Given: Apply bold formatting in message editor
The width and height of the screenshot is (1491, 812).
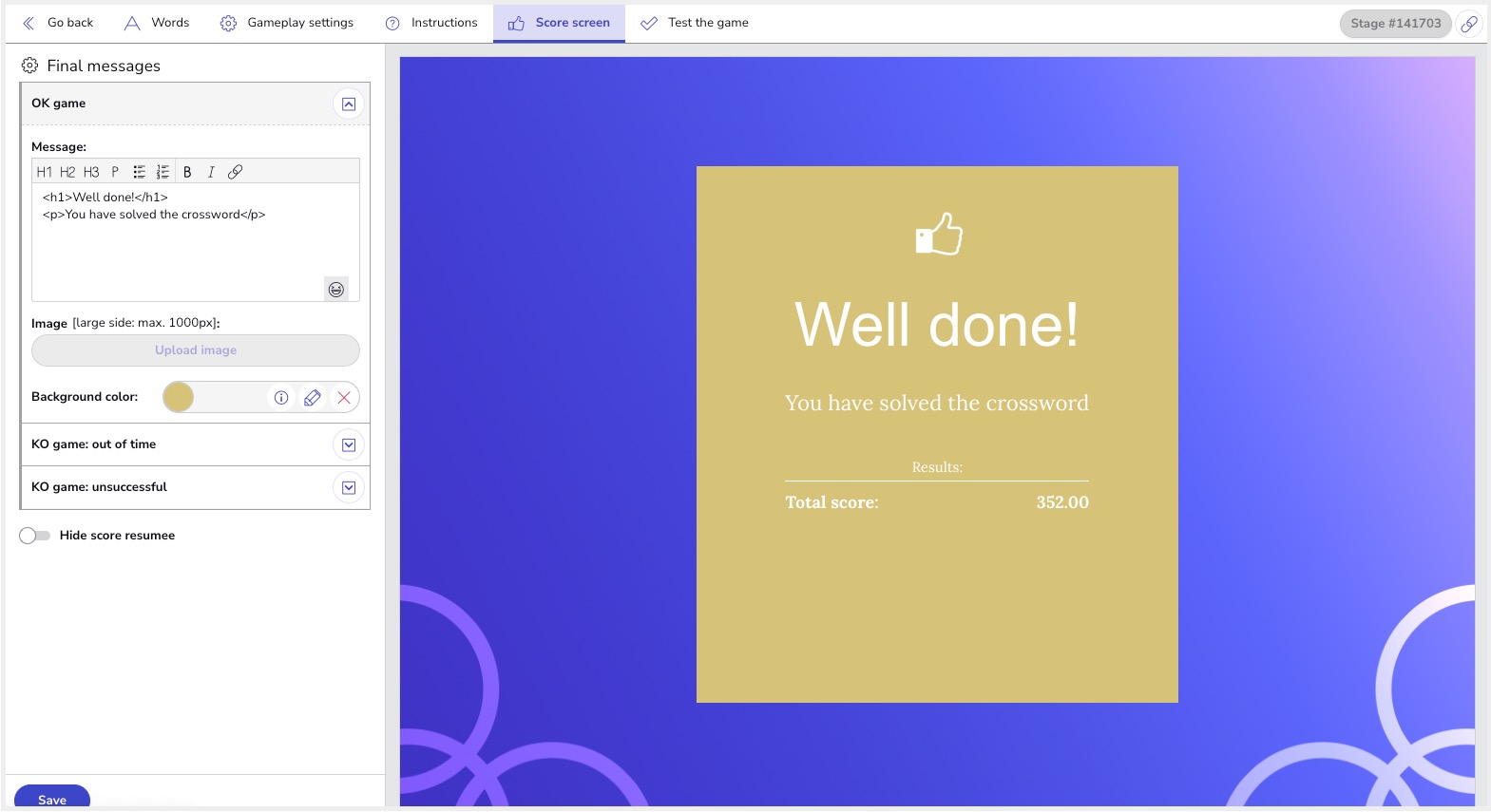Looking at the screenshot, I should click(x=187, y=172).
